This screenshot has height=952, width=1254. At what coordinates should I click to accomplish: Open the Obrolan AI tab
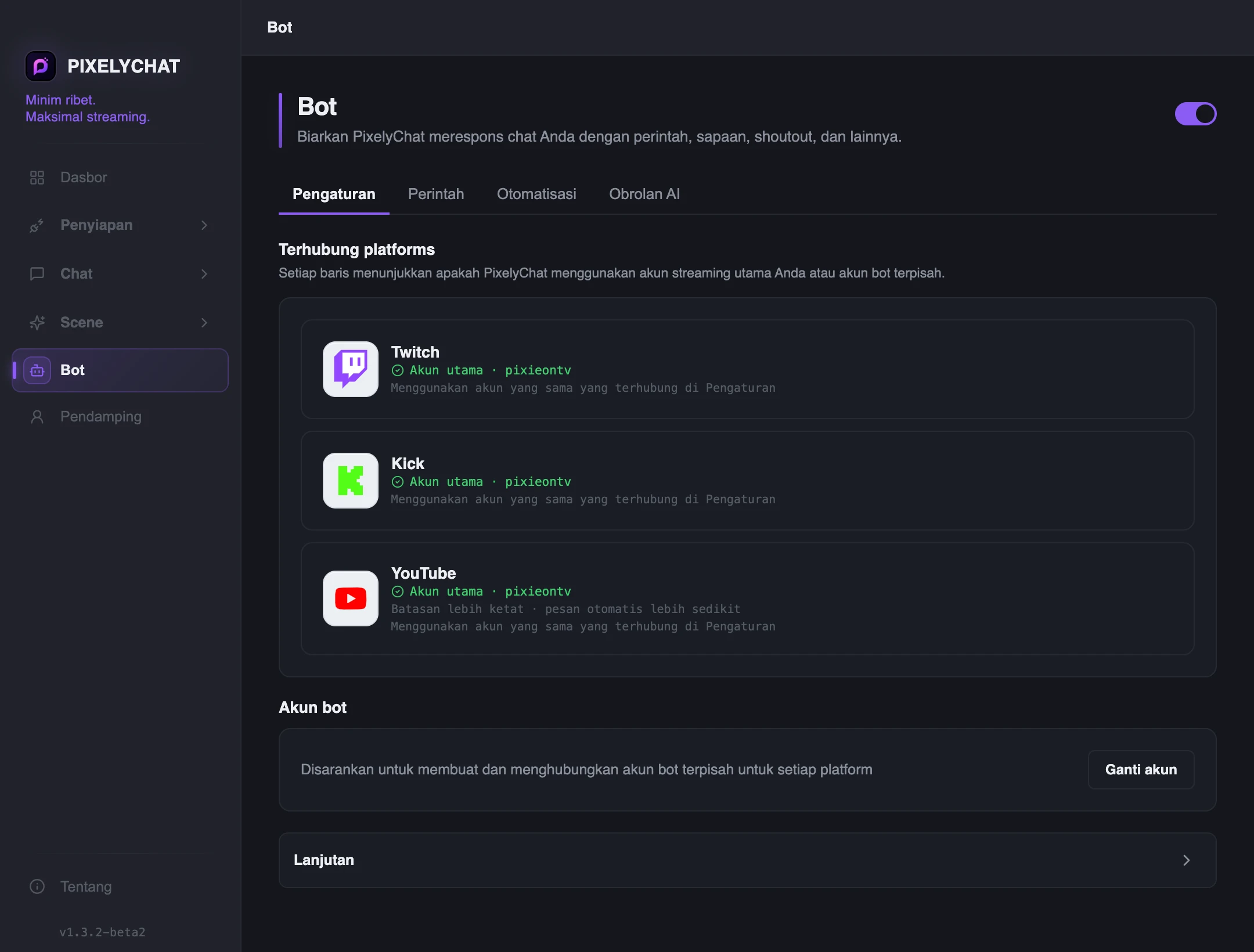[x=644, y=194]
